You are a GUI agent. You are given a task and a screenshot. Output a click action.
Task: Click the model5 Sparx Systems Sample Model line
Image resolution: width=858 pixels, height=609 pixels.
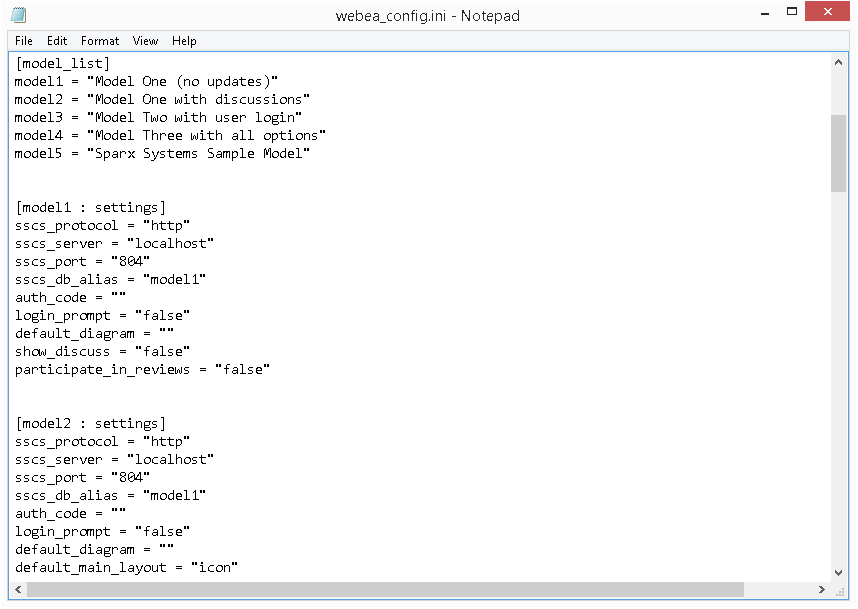pos(162,154)
